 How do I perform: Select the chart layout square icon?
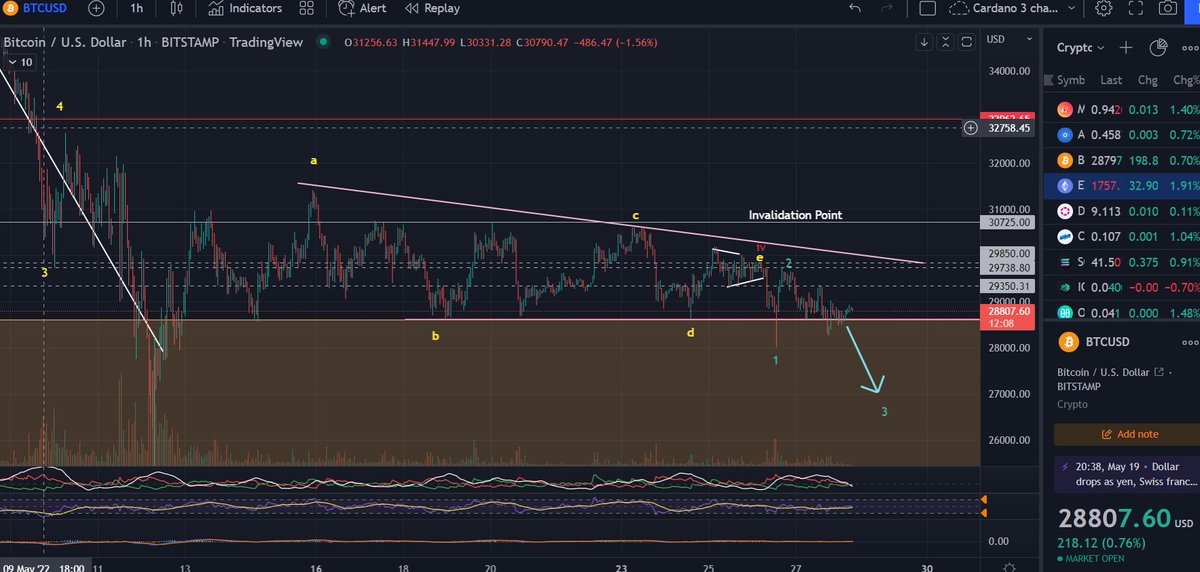928,8
